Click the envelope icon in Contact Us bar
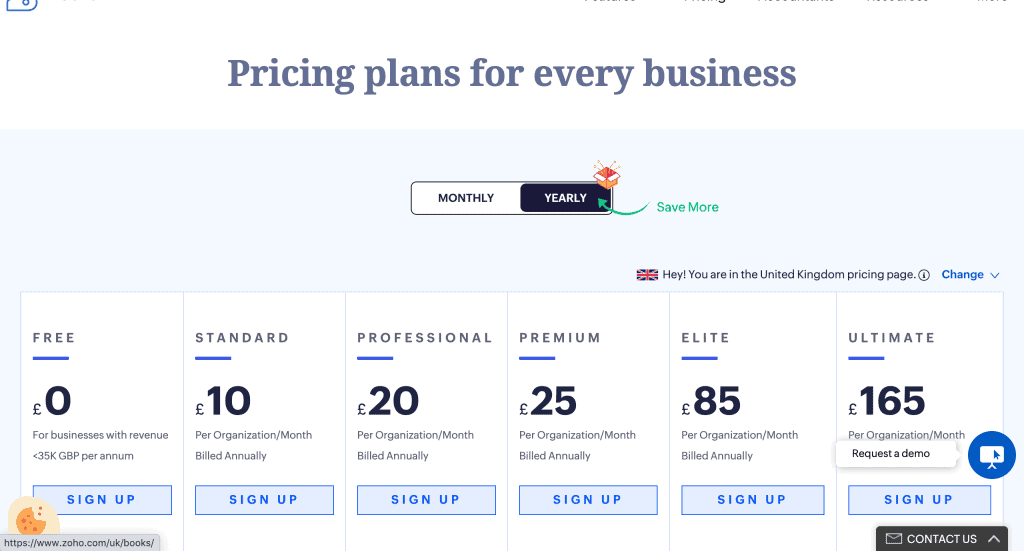This screenshot has height=551, width=1024. [894, 539]
